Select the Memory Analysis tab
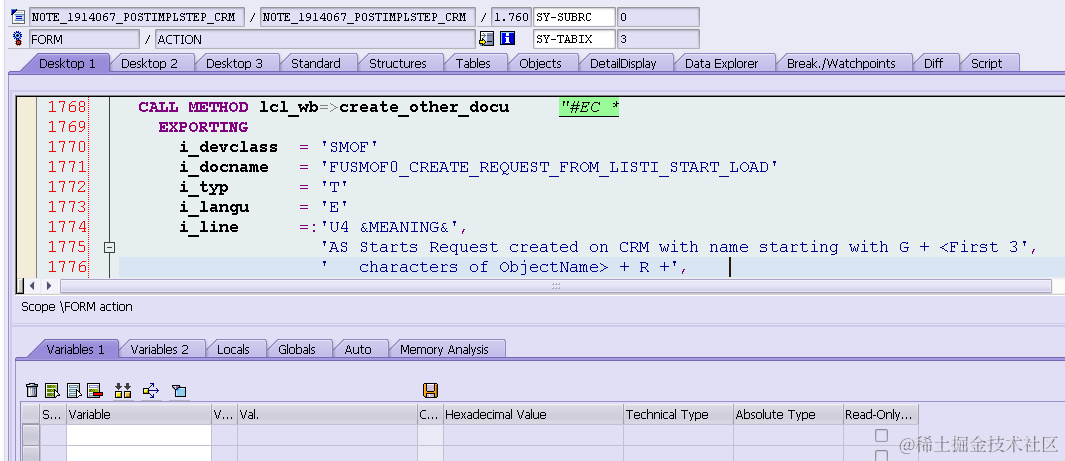Viewport: 1065px width, 461px height. (x=444, y=349)
